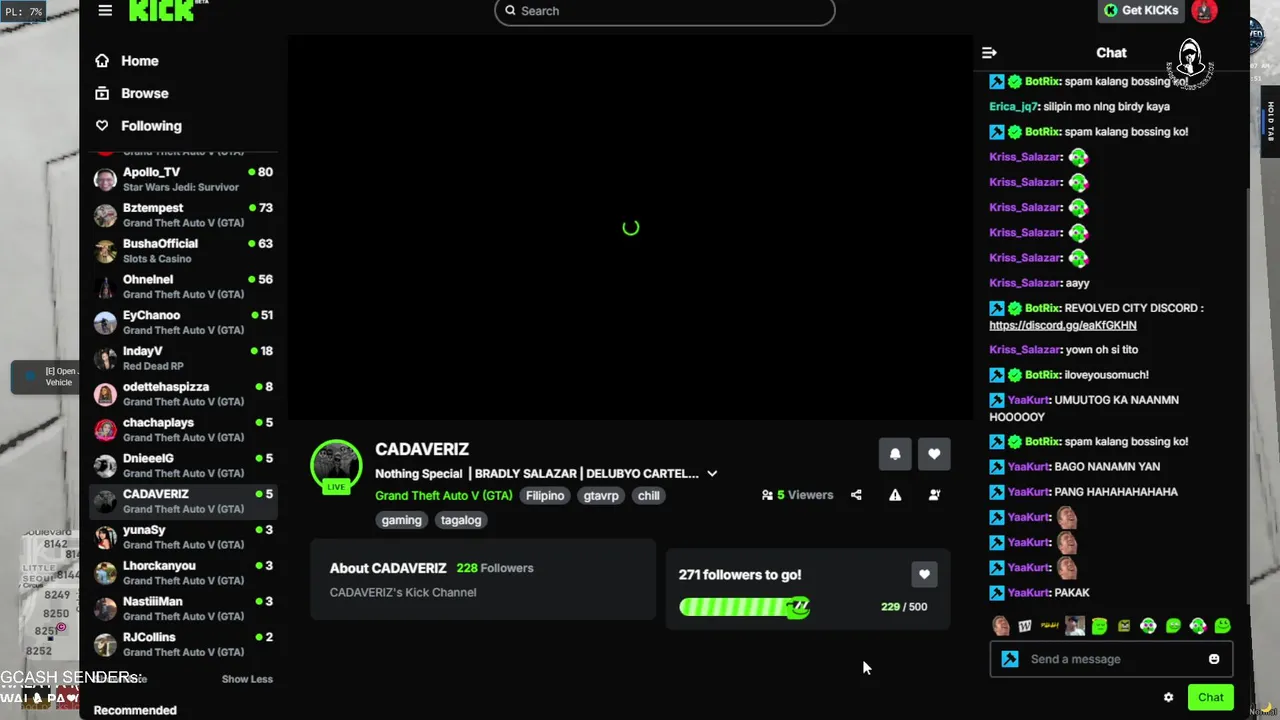Pick the angry olive face emote

(1124, 627)
